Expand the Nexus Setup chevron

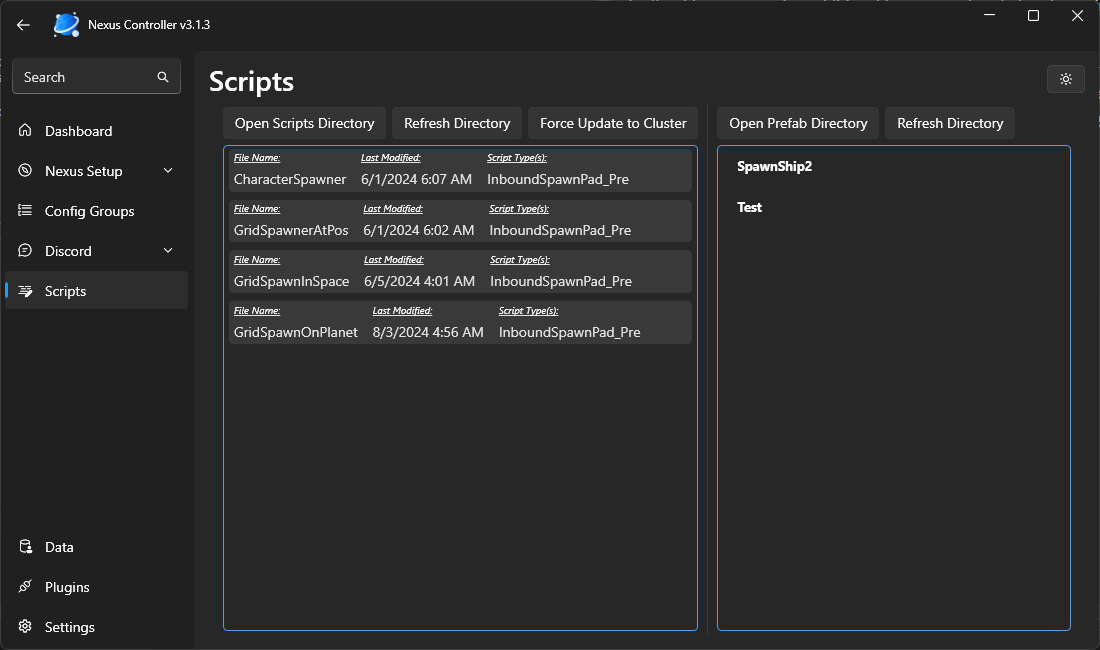point(168,171)
